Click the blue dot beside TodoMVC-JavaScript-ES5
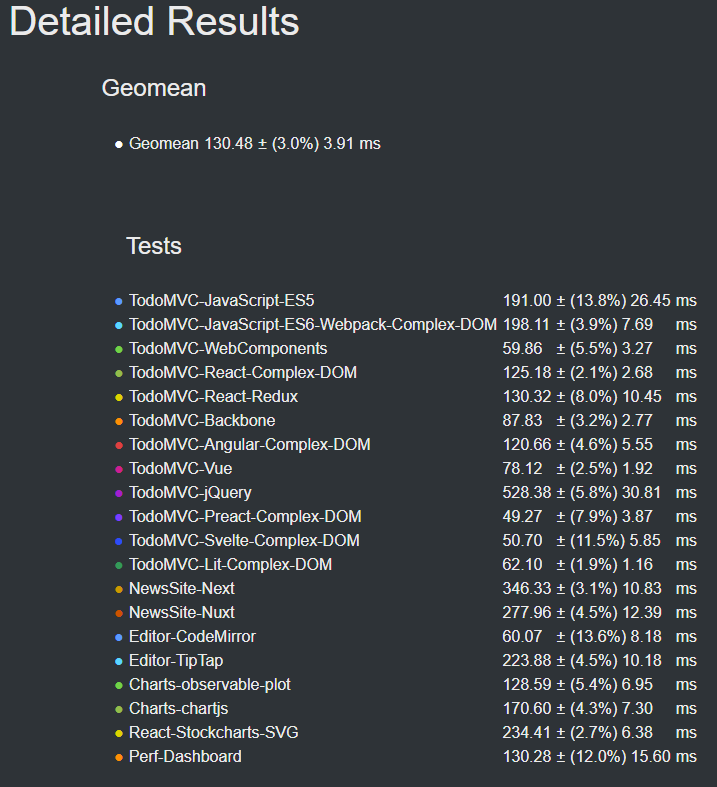 pos(119,301)
